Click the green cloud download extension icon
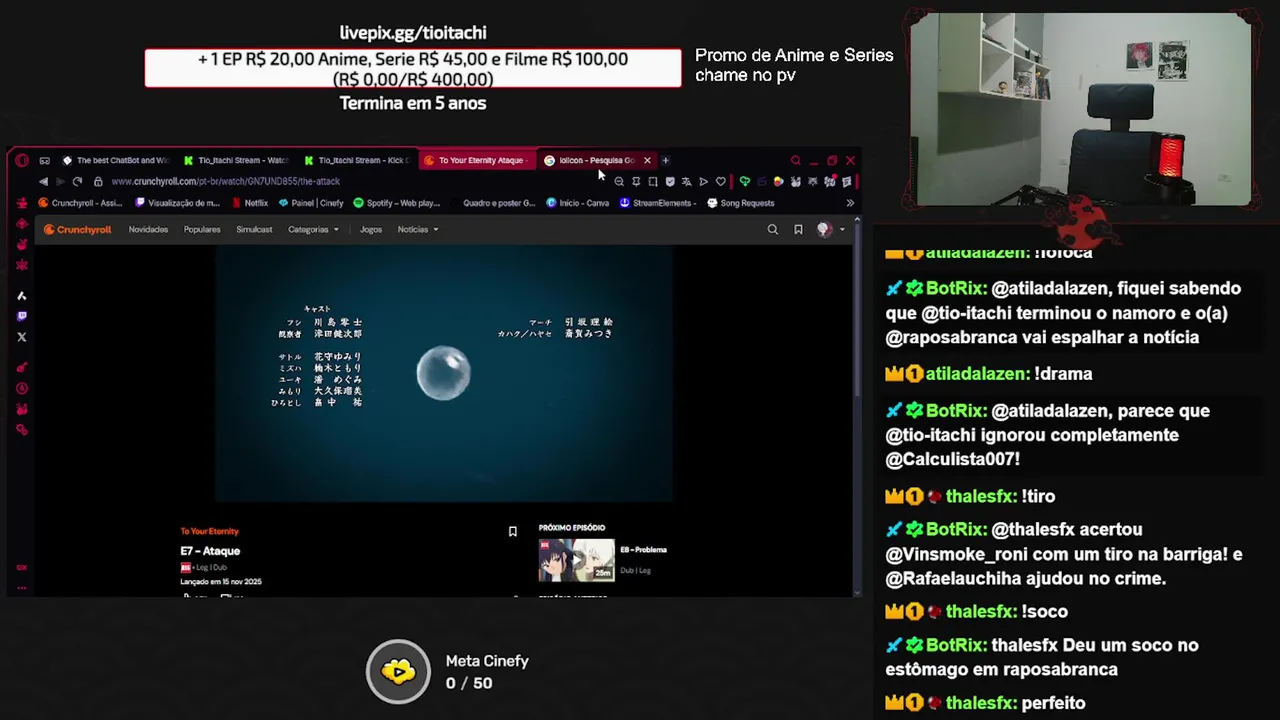Image resolution: width=1280 pixels, height=720 pixels. (744, 181)
